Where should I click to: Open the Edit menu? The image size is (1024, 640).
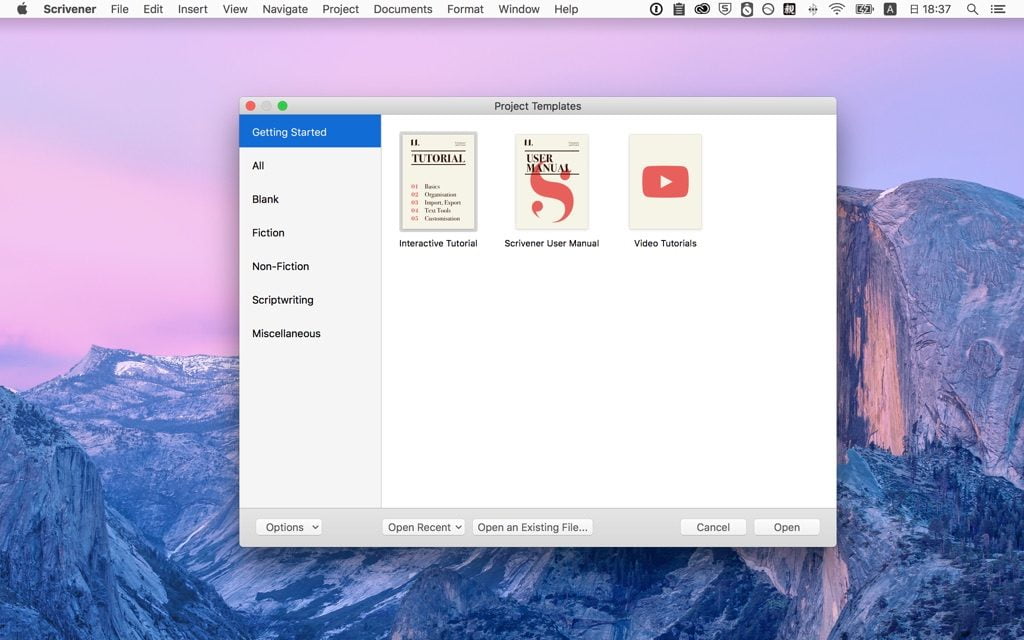pos(153,9)
